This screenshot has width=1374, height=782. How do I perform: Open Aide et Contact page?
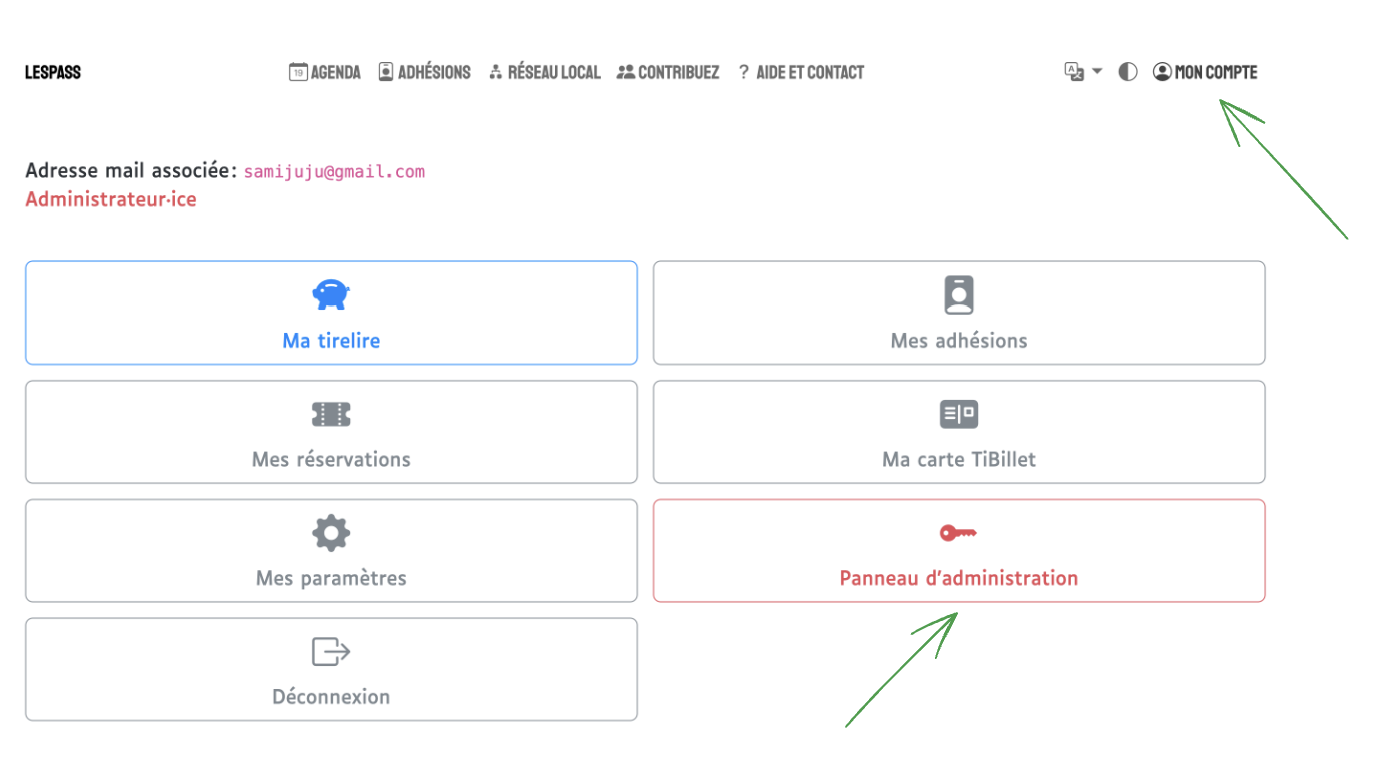pyautogui.click(x=801, y=72)
